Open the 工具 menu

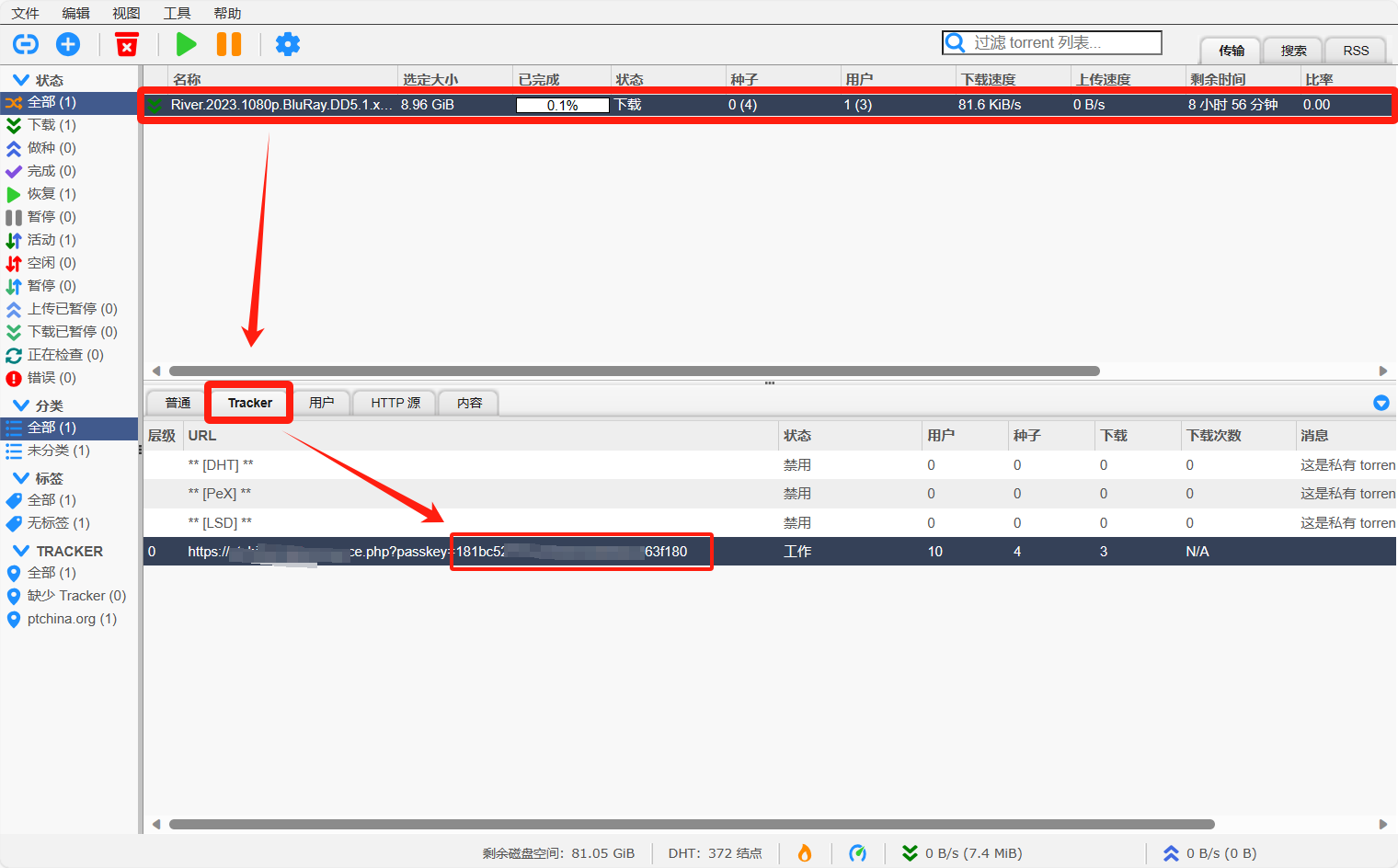[177, 13]
